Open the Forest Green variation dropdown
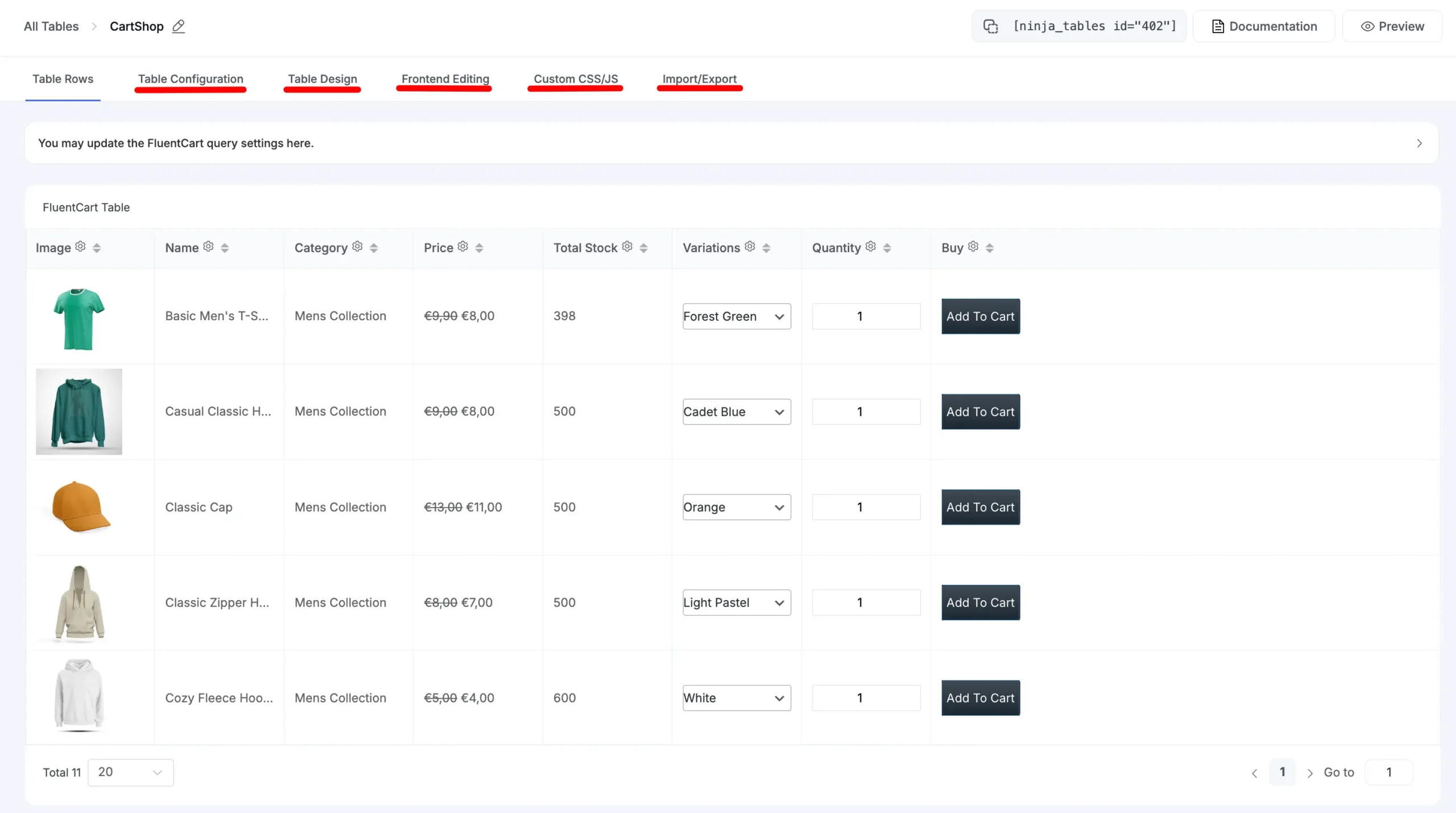 [x=736, y=316]
